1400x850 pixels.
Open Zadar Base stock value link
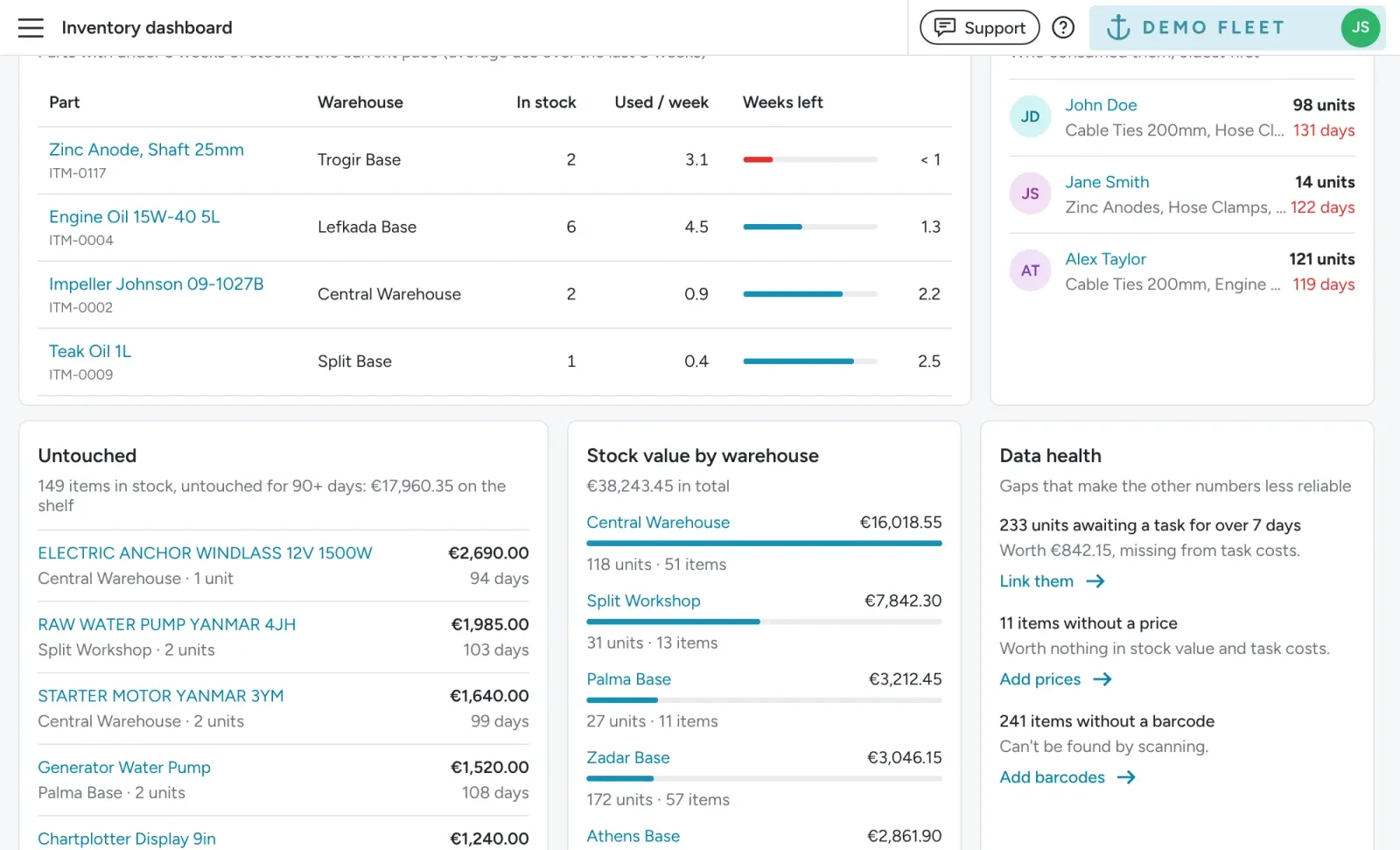pyautogui.click(x=627, y=758)
